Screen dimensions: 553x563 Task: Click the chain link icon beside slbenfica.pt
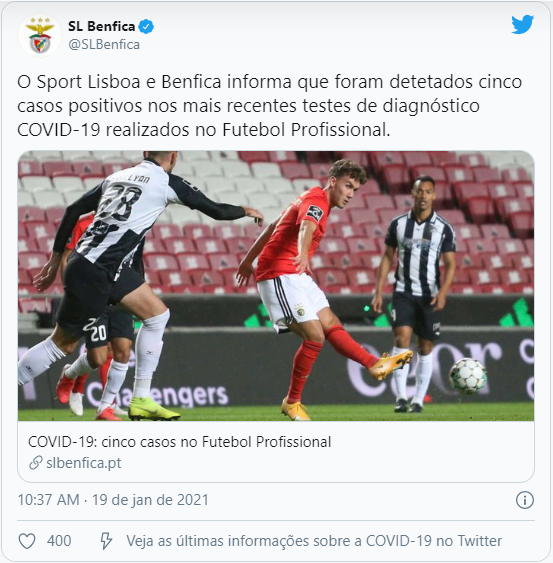point(36,463)
